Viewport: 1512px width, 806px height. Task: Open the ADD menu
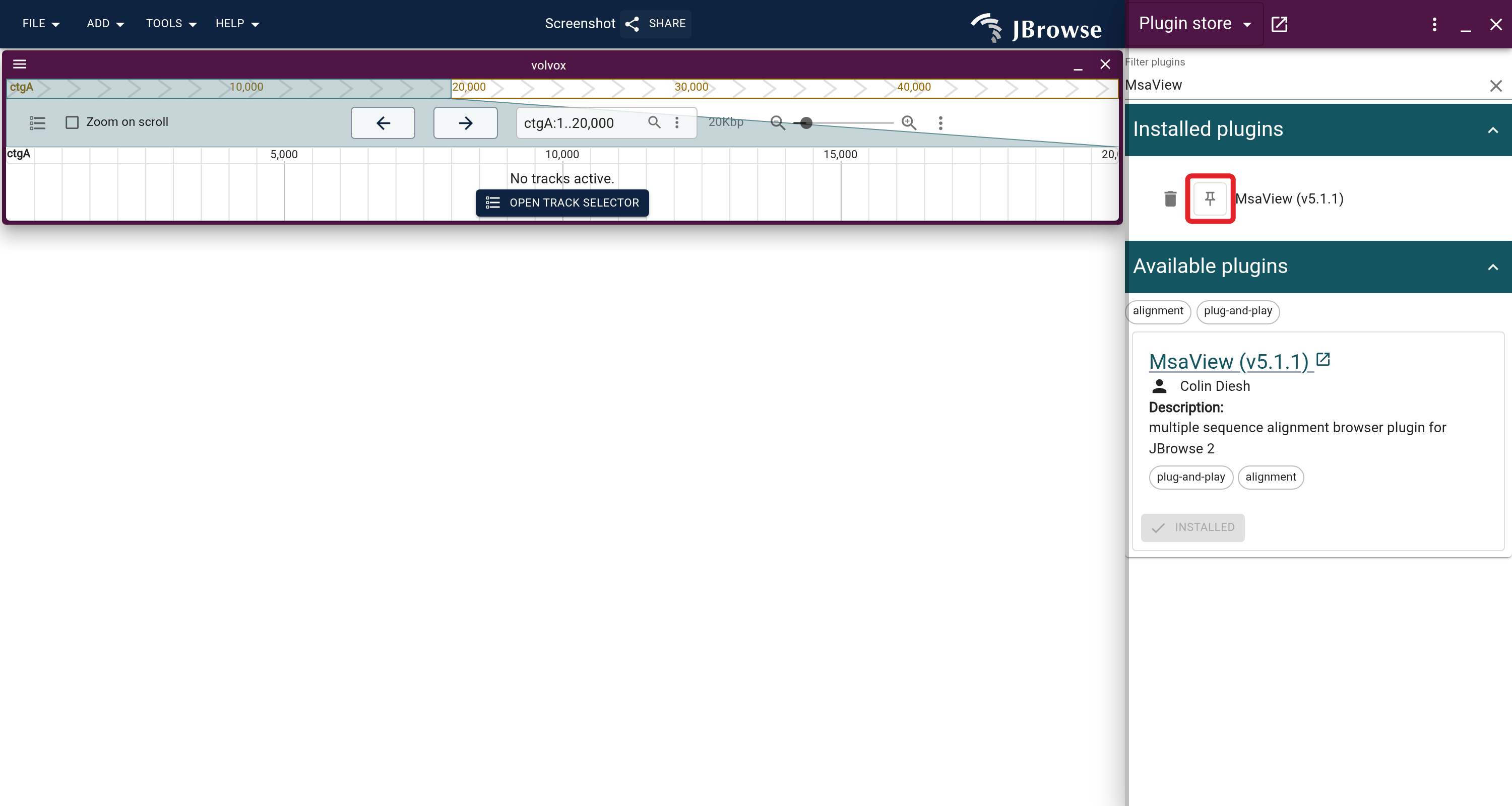coord(105,24)
